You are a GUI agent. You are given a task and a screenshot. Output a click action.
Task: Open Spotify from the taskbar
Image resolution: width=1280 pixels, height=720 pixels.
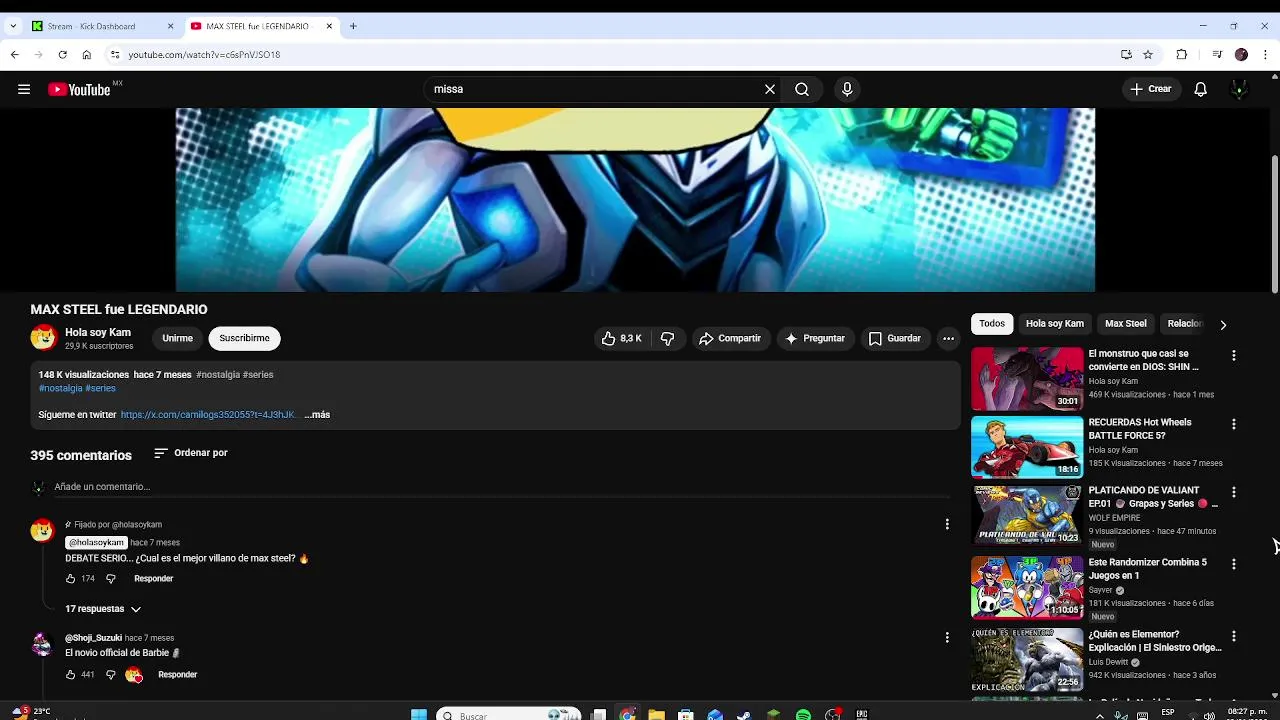[x=803, y=714]
